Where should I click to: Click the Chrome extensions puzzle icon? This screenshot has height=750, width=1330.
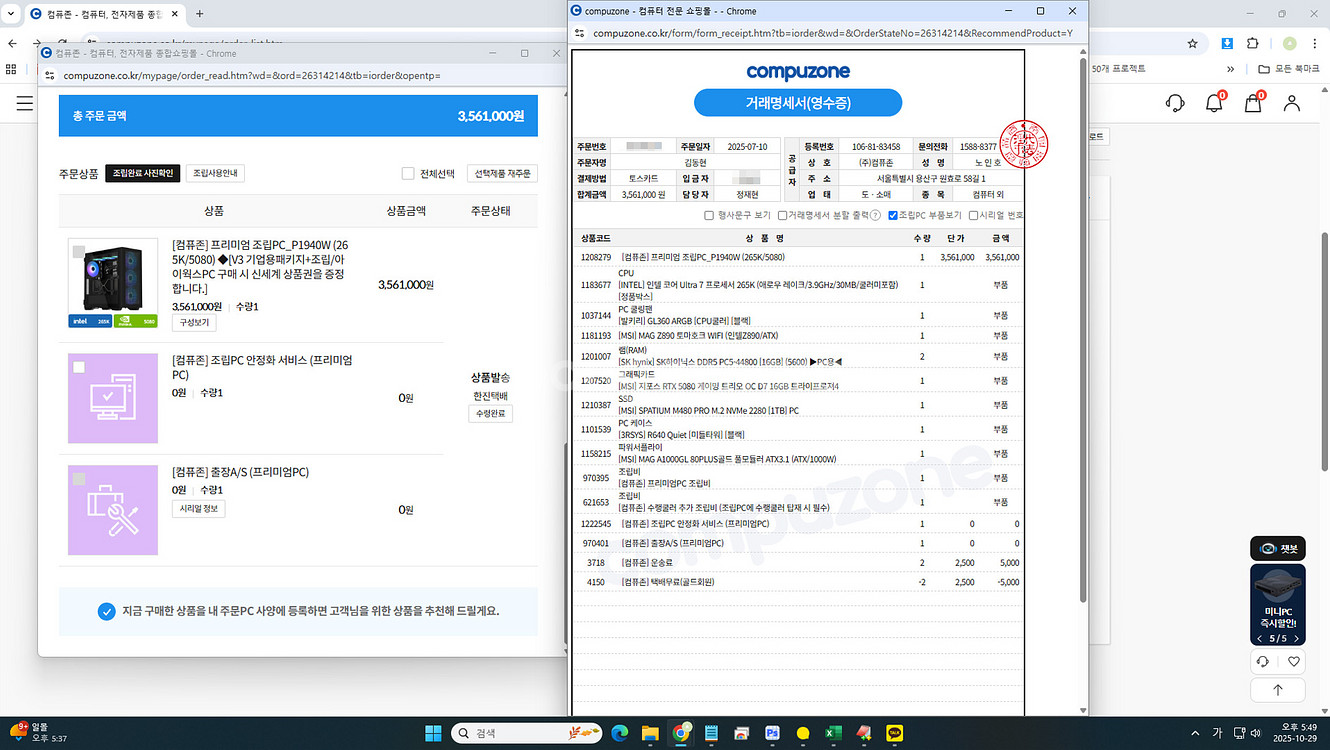pyautogui.click(x=1253, y=44)
